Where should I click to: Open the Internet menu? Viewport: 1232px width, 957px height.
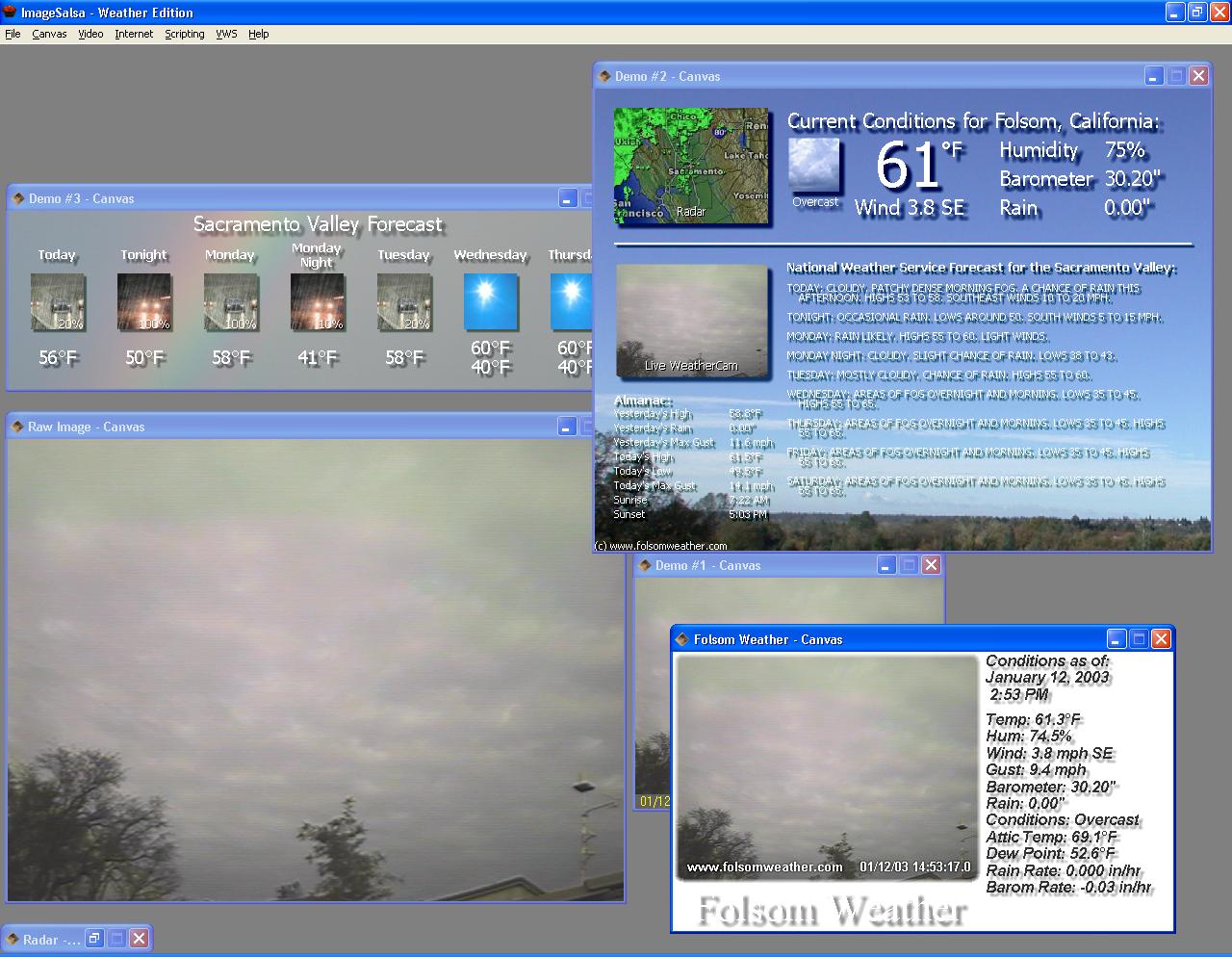tap(134, 34)
